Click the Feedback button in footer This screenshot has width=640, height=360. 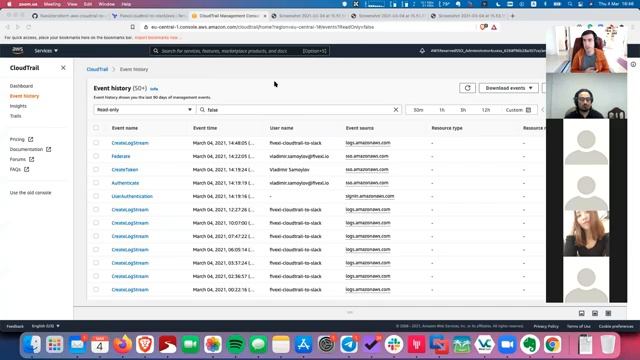point(15,327)
